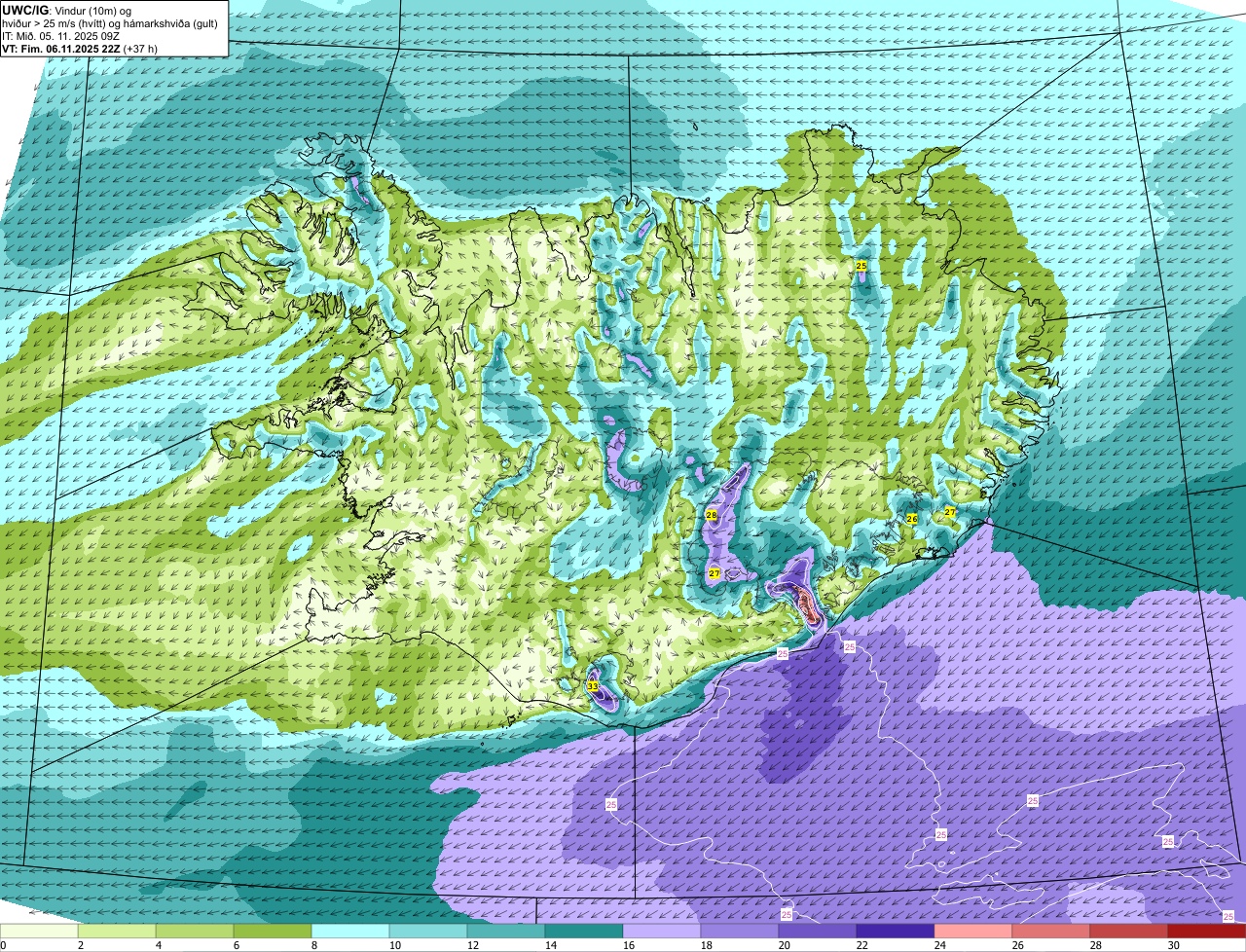The width and height of the screenshot is (1246, 952).
Task: Click the yellow 33 peak gust marker
Action: [x=593, y=687]
